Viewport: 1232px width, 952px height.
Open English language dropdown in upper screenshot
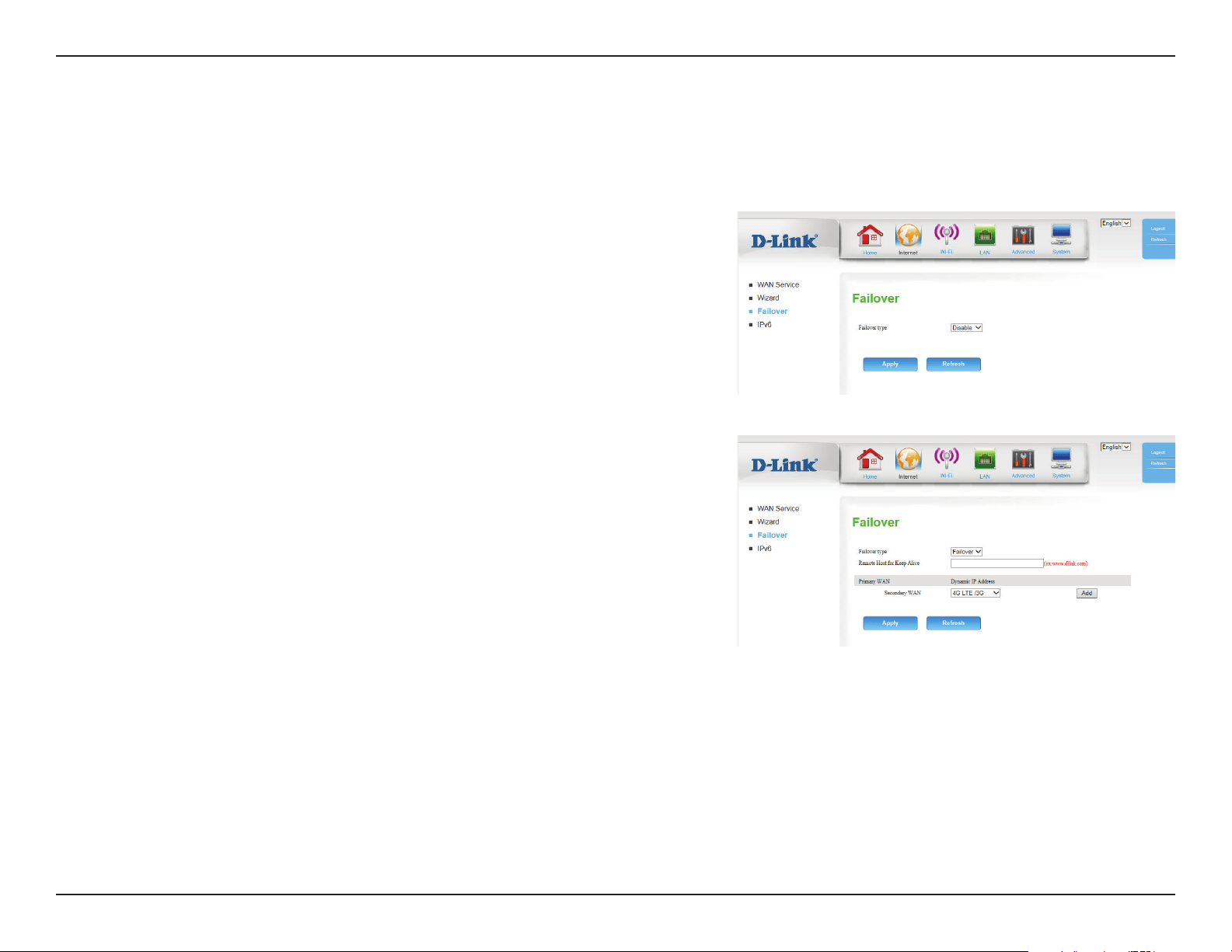point(1115,223)
